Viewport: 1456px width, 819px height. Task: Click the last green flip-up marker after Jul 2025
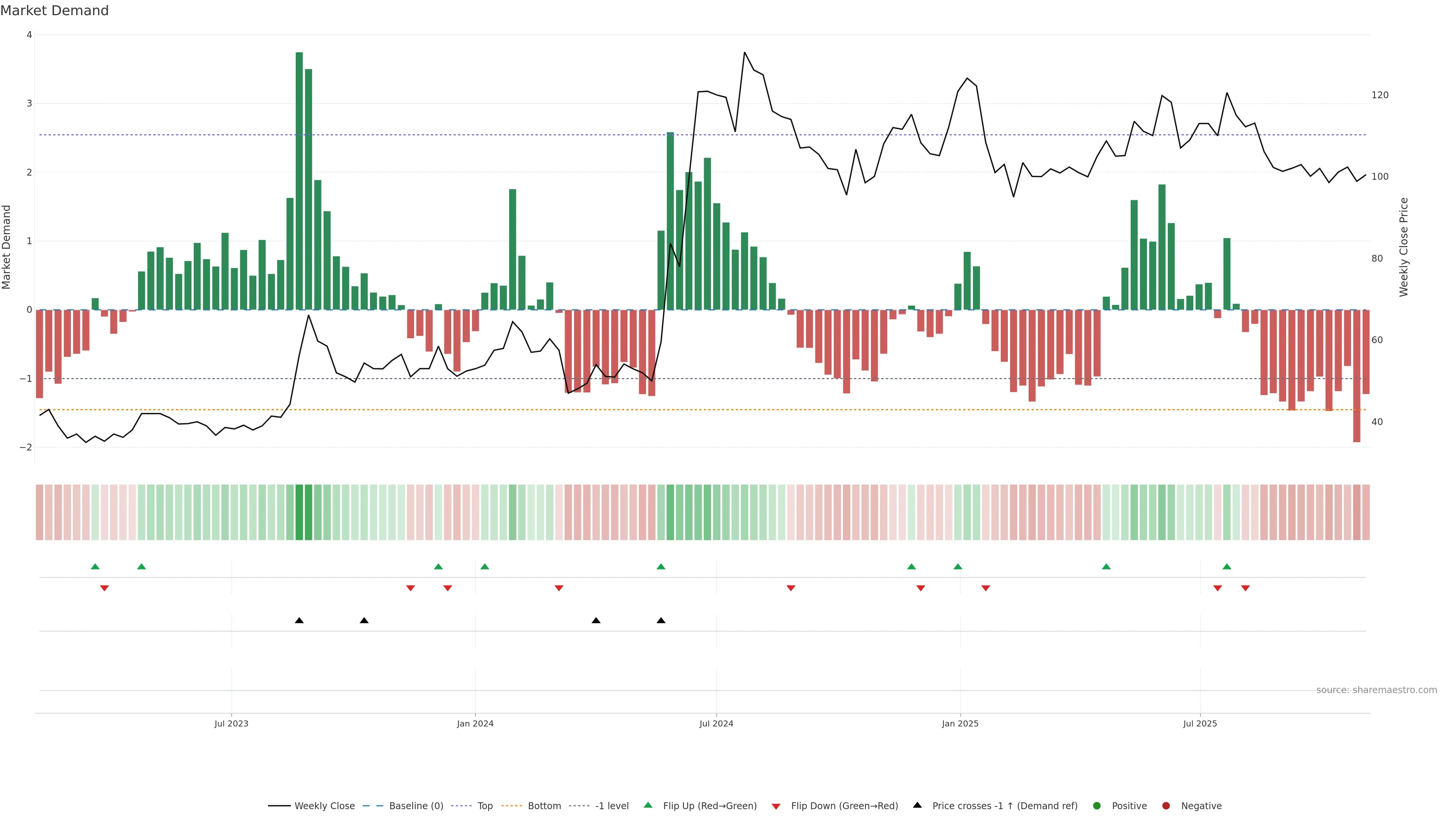(x=1227, y=566)
